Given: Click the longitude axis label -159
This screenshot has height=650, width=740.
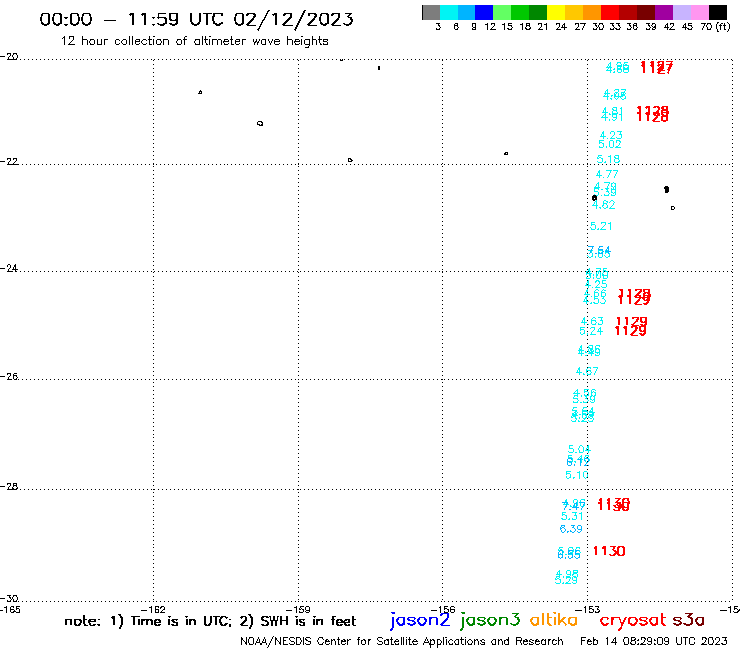Looking at the screenshot, I should [x=298, y=609].
